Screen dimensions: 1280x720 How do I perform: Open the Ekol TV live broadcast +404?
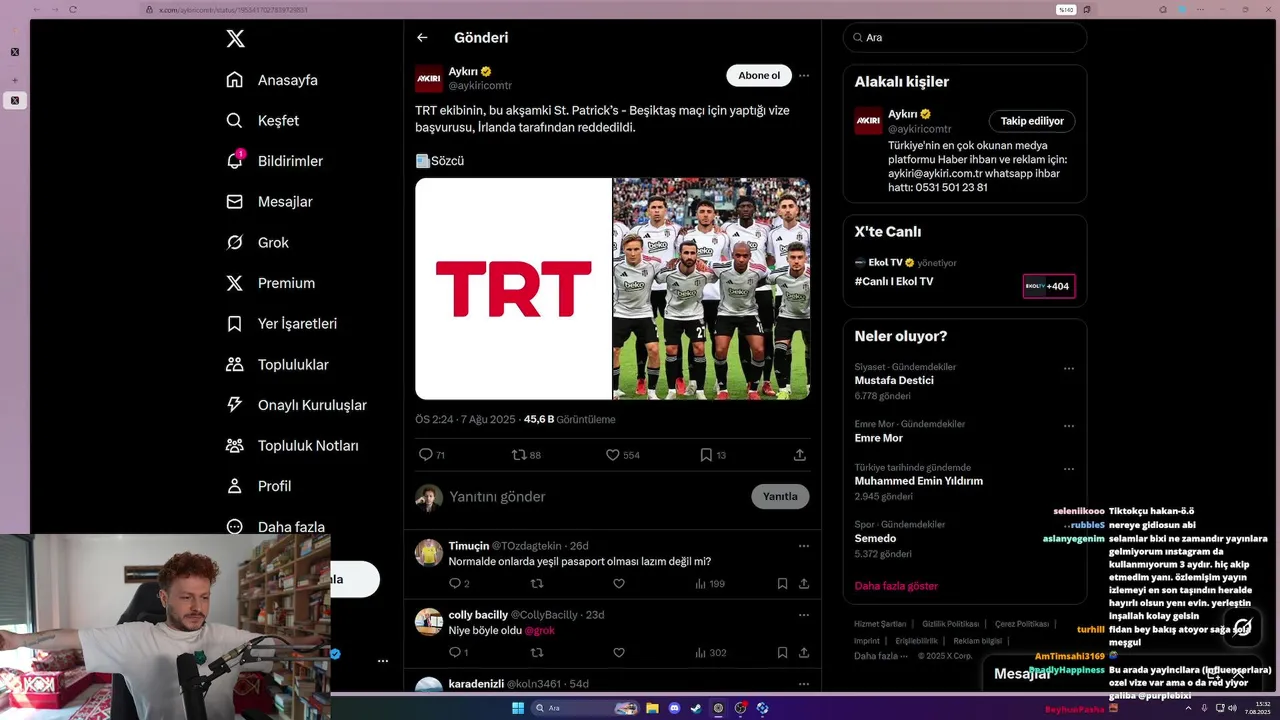coord(1048,286)
